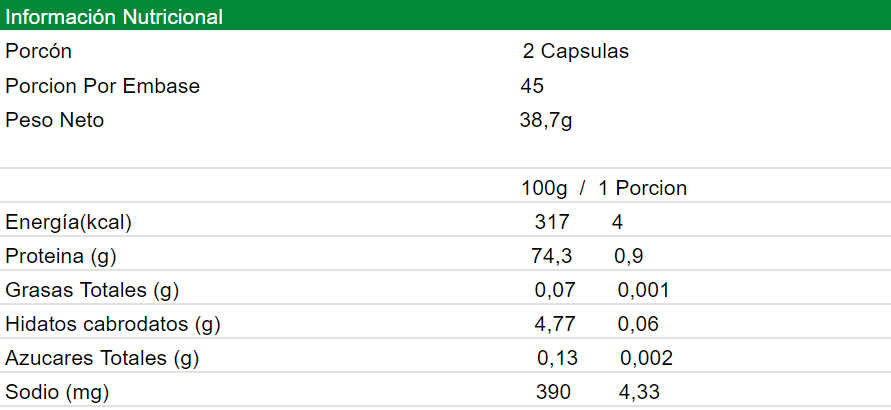
Task: Click the 0,002 sugar per portion value
Action: click(x=646, y=358)
